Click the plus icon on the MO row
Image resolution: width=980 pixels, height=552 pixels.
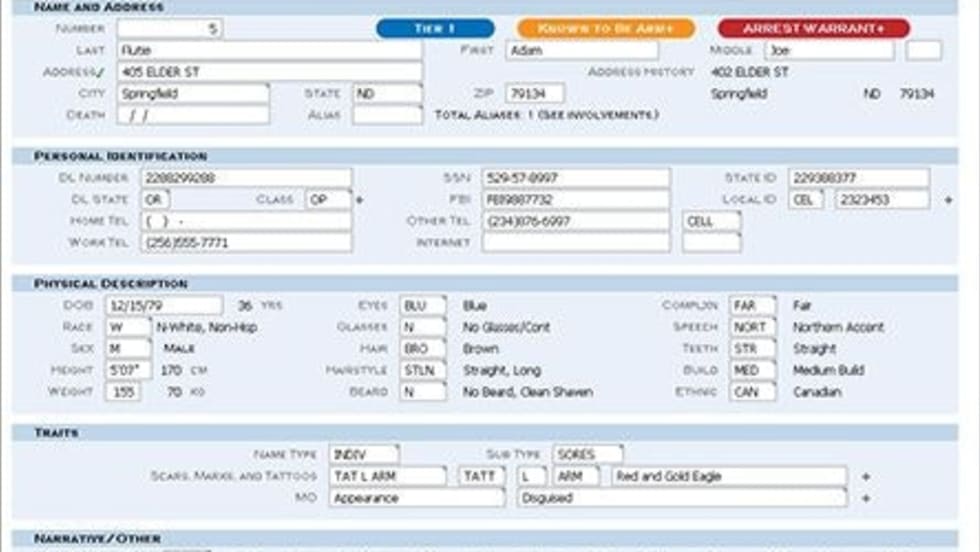tap(865, 498)
